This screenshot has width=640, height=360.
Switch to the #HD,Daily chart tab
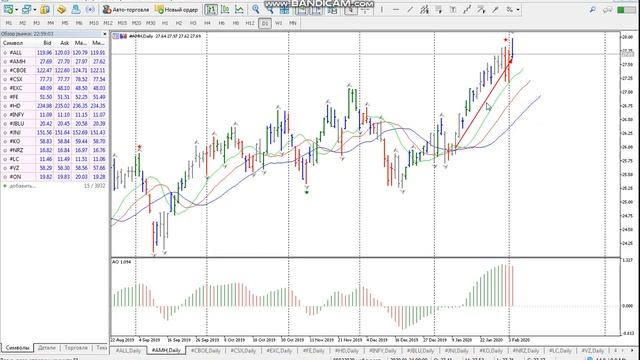tap(346, 351)
